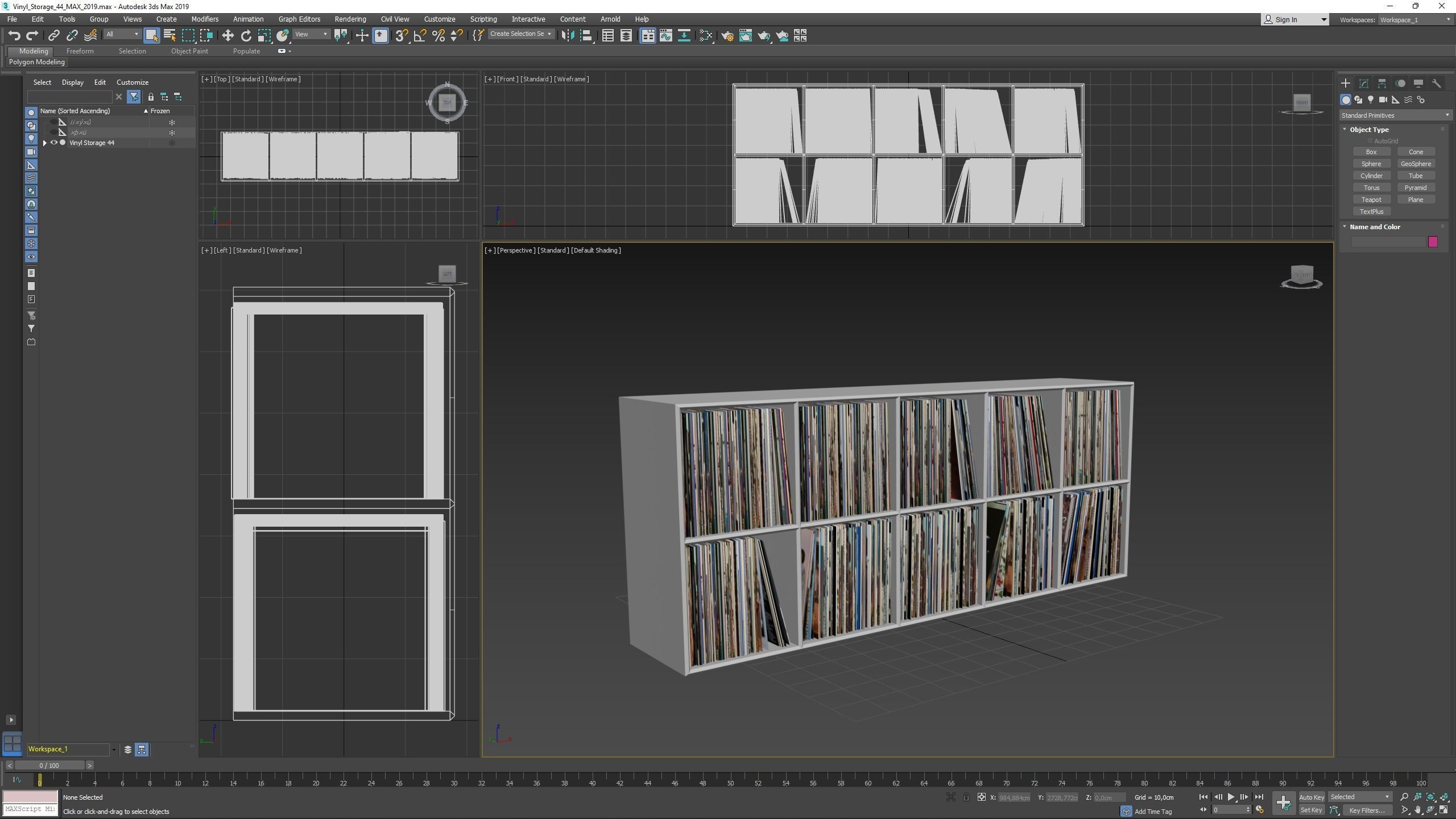Viewport: 1456px width, 819px height.
Task: Open Key Filters dialog
Action: (x=1367, y=810)
